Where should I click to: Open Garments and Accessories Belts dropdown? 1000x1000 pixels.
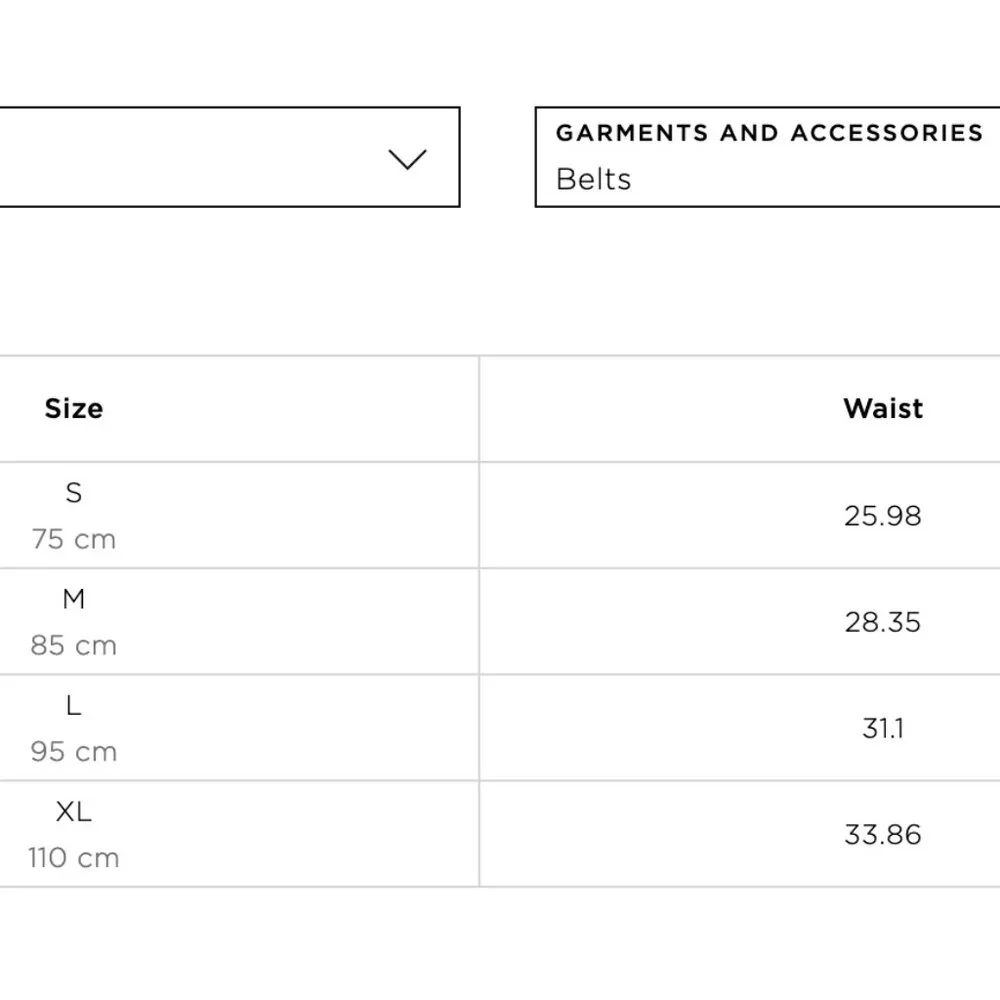point(767,157)
